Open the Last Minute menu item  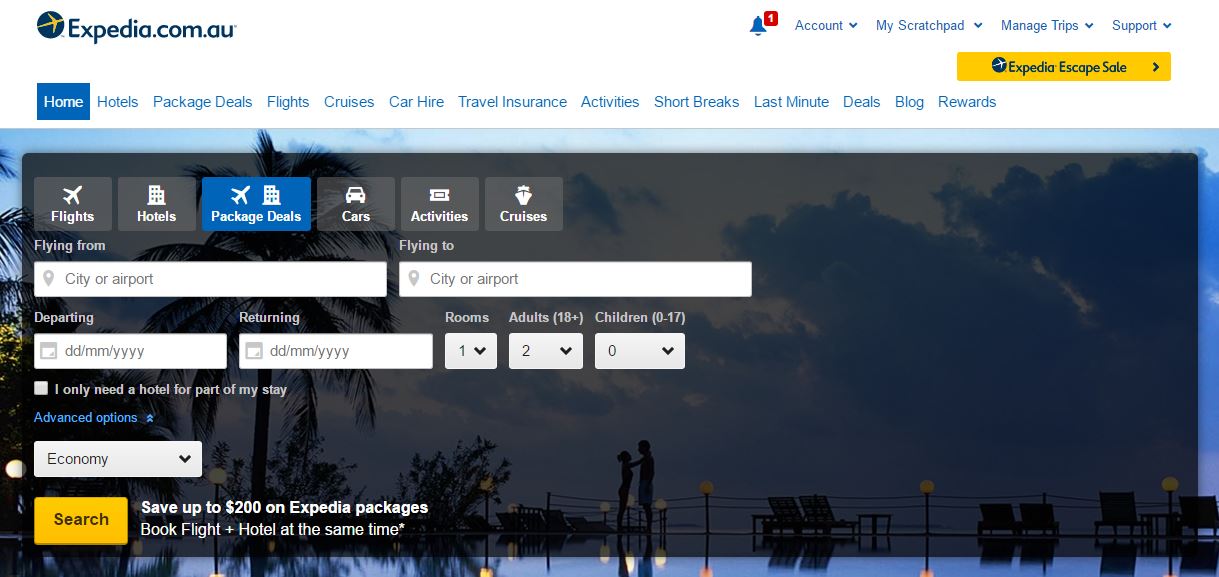tap(790, 101)
